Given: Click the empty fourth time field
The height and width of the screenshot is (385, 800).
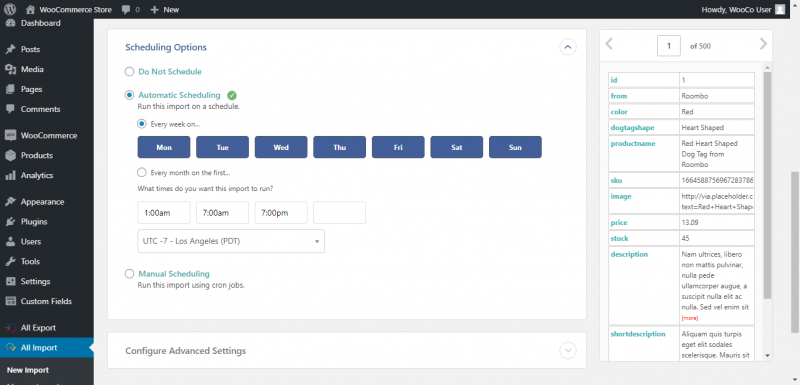Looking at the screenshot, I should [x=339, y=213].
